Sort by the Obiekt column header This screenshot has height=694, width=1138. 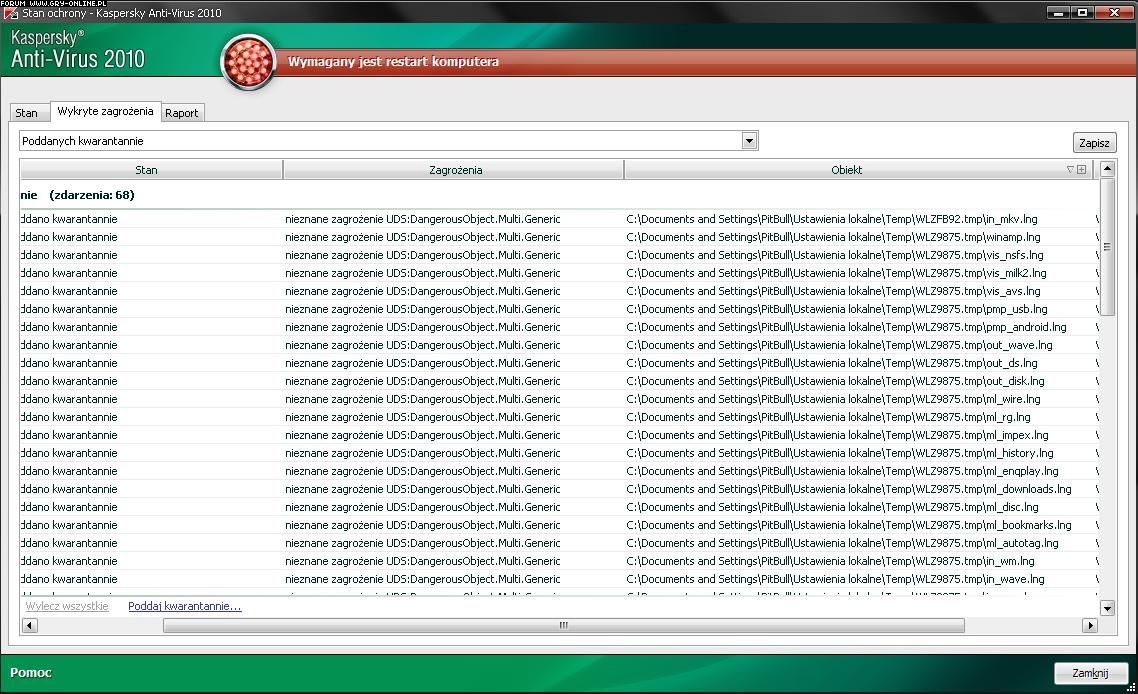(859, 170)
